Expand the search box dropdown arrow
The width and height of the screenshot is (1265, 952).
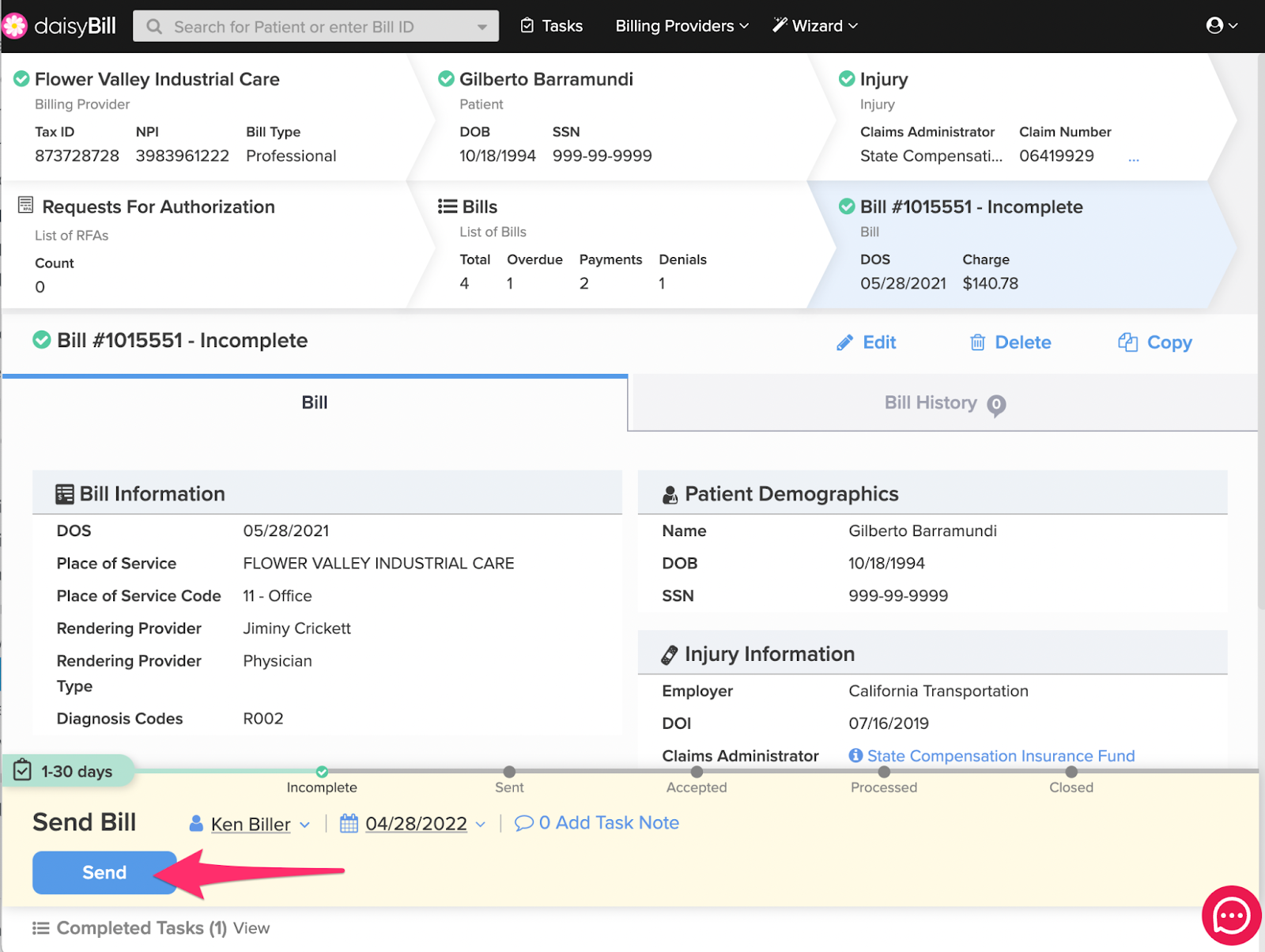pos(482,27)
